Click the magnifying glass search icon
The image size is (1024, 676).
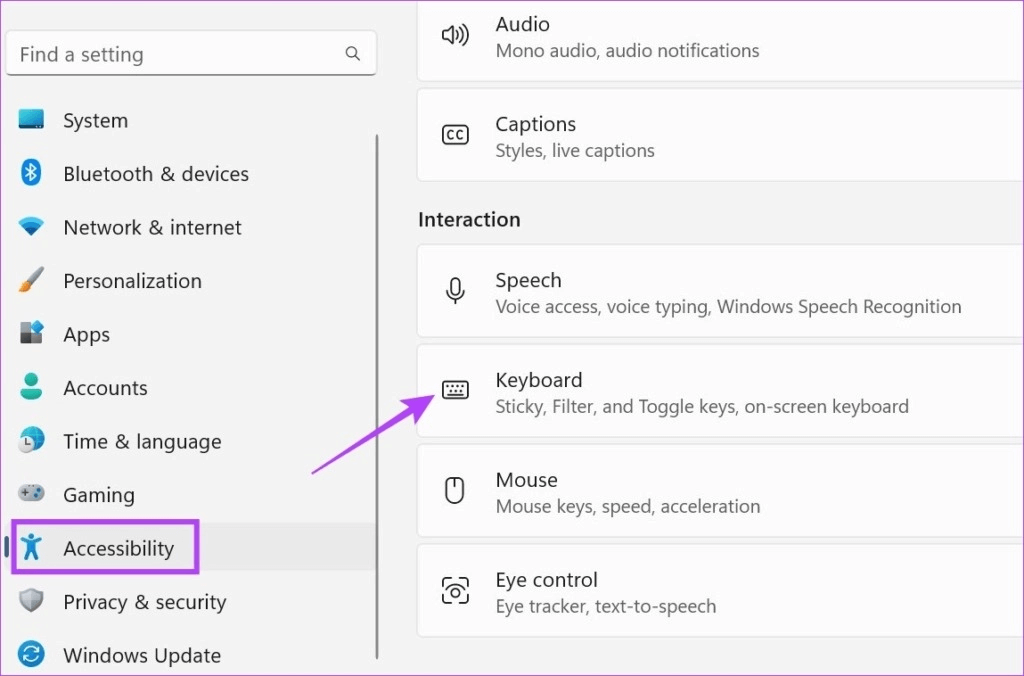click(352, 53)
